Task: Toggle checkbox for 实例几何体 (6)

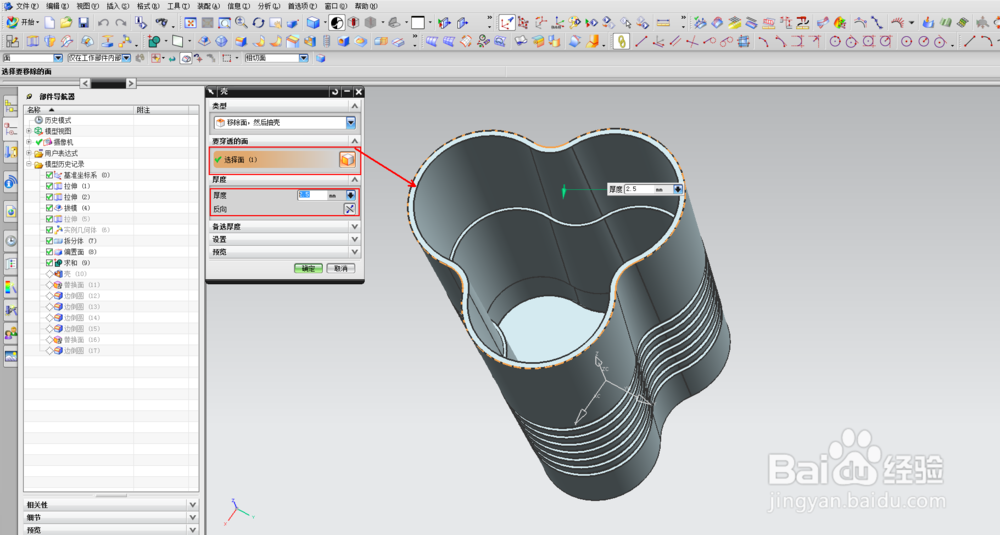Action: [x=49, y=230]
